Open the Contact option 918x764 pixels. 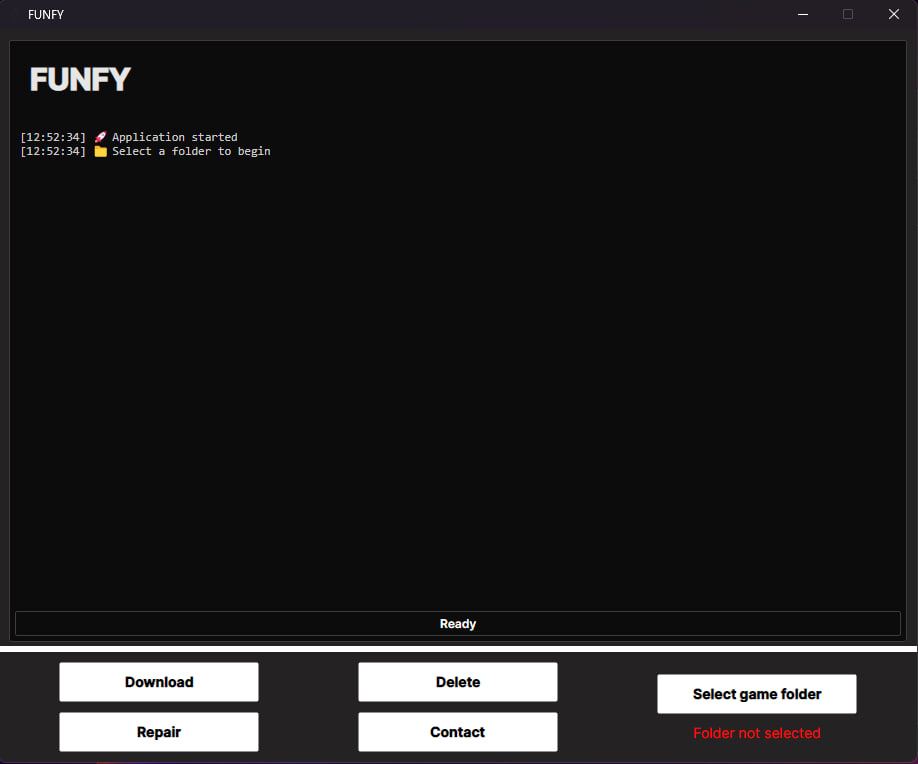tap(457, 732)
